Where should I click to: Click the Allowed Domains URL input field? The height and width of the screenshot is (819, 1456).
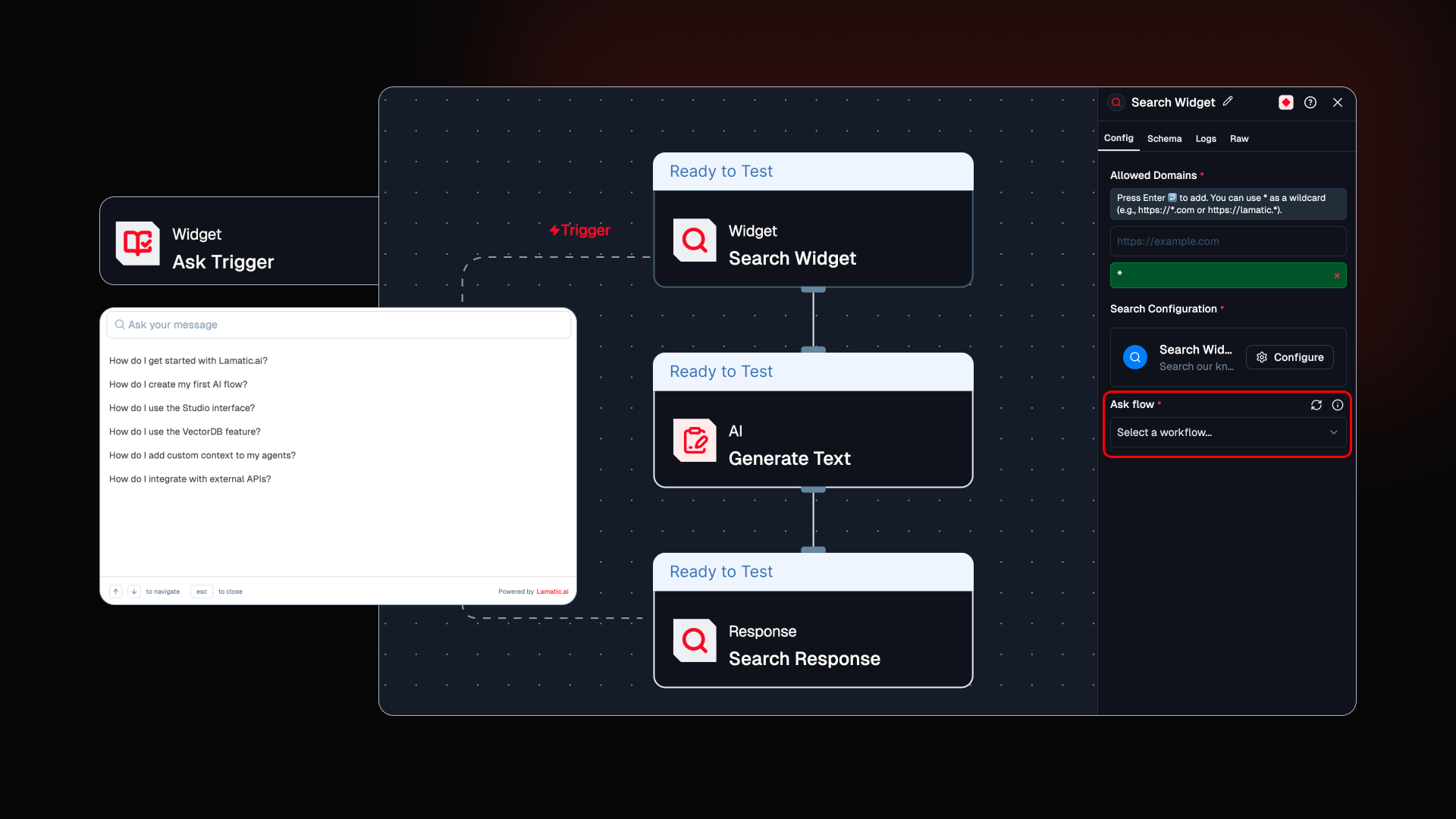point(1228,241)
